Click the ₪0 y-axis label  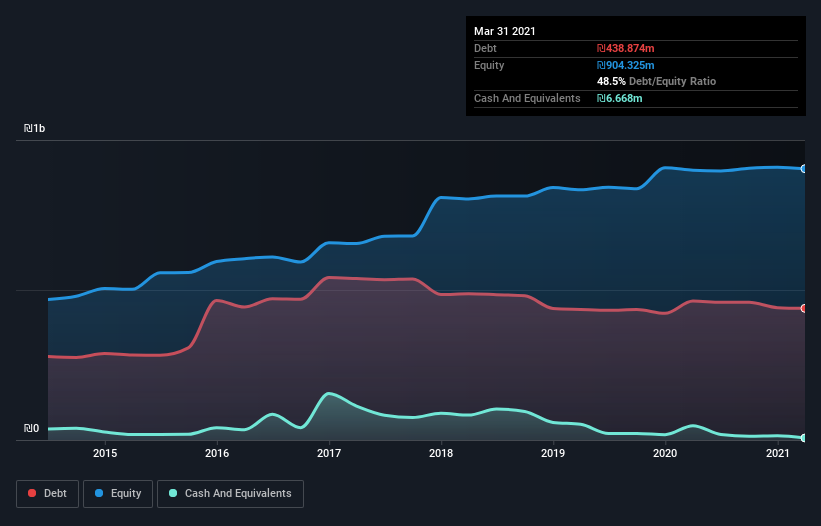[31, 429]
